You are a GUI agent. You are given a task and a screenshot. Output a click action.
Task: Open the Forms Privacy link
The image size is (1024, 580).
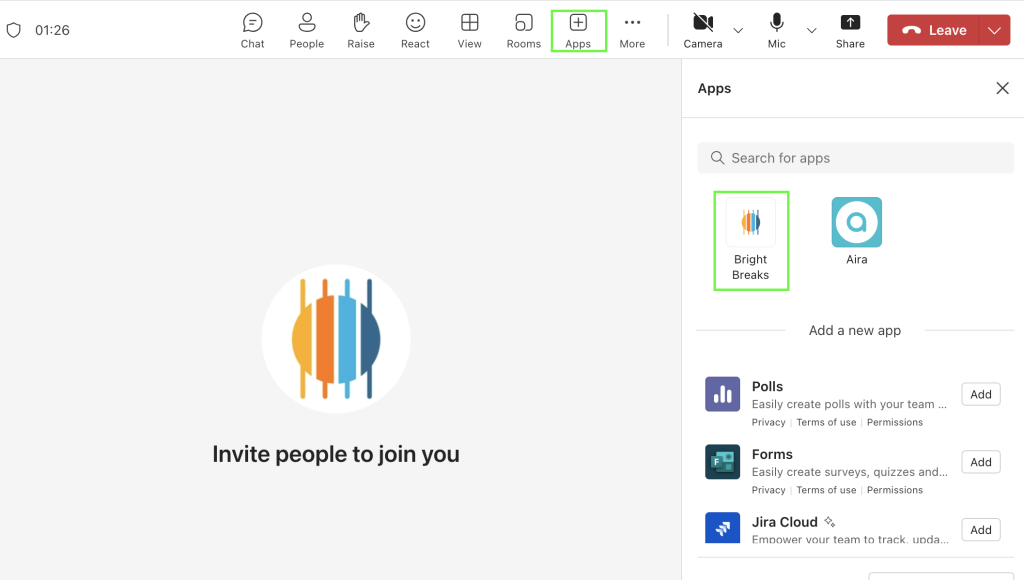coord(768,490)
